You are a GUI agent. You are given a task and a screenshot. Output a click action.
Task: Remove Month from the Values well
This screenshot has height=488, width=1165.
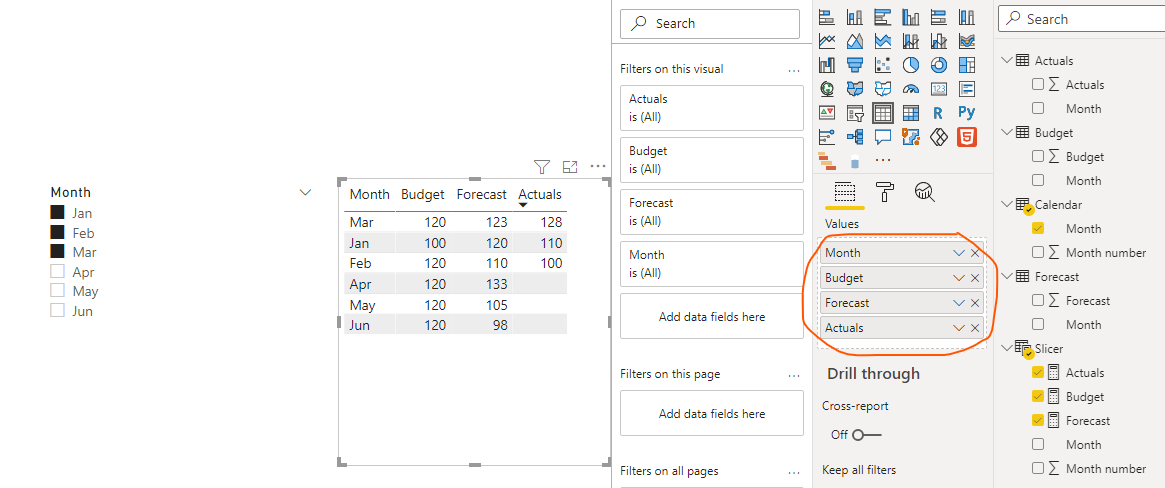click(975, 253)
